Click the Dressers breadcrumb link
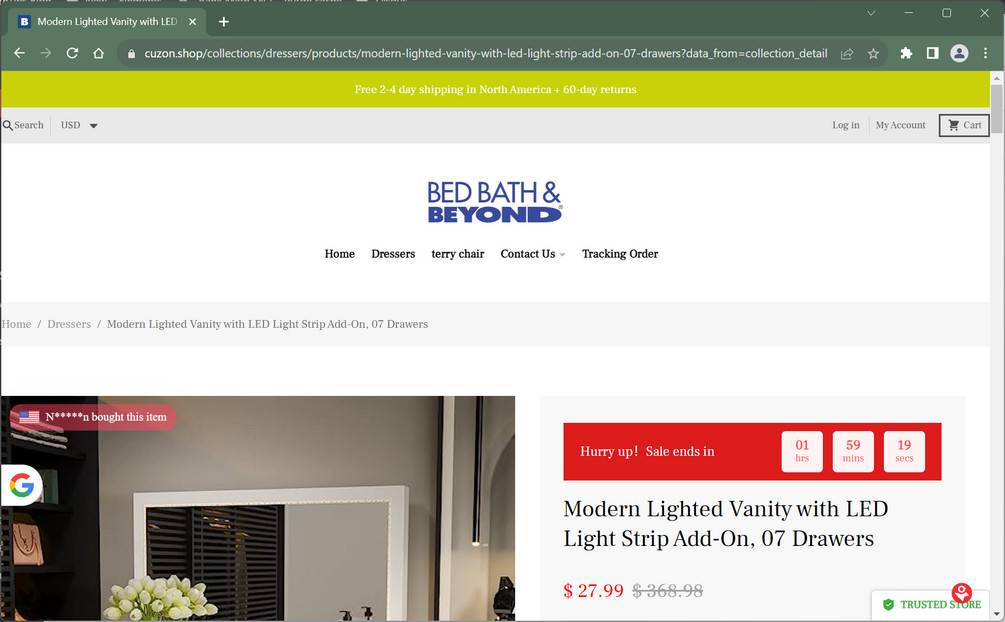Viewport: 1005px width, 622px height. point(69,324)
